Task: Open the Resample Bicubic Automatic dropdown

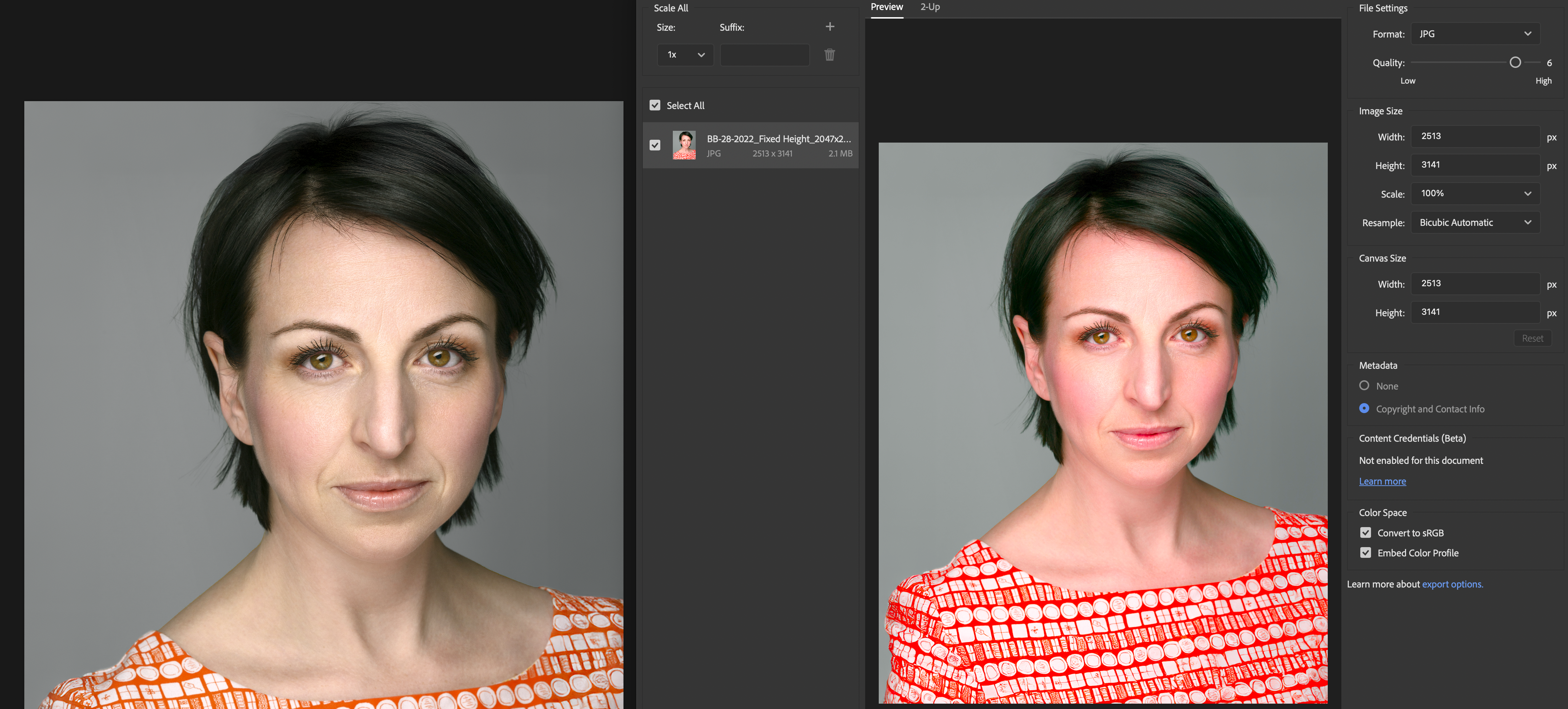Action: pyautogui.click(x=1475, y=223)
